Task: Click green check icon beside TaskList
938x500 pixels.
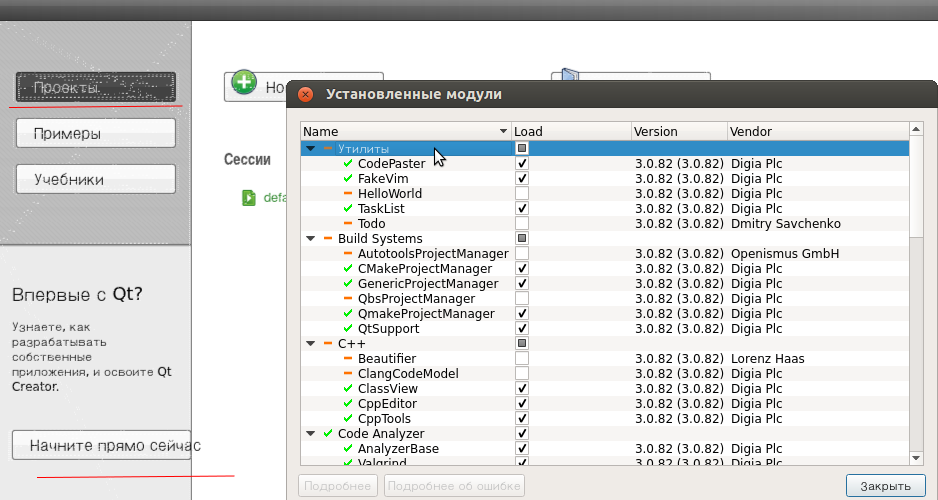Action: (x=348, y=208)
